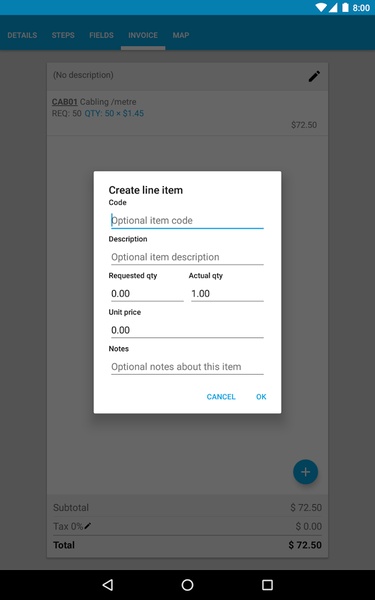Tap the pencil icon beside No description
375x600 pixels.
coord(314,76)
